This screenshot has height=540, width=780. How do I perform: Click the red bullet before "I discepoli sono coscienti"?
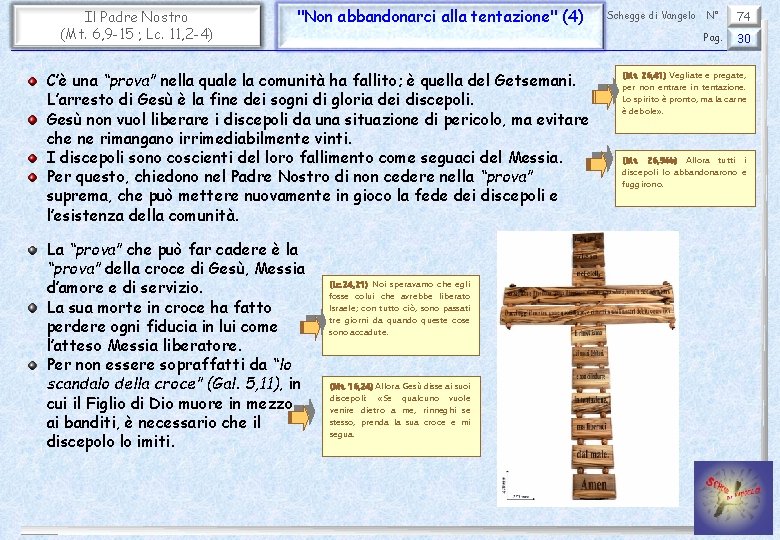32,158
